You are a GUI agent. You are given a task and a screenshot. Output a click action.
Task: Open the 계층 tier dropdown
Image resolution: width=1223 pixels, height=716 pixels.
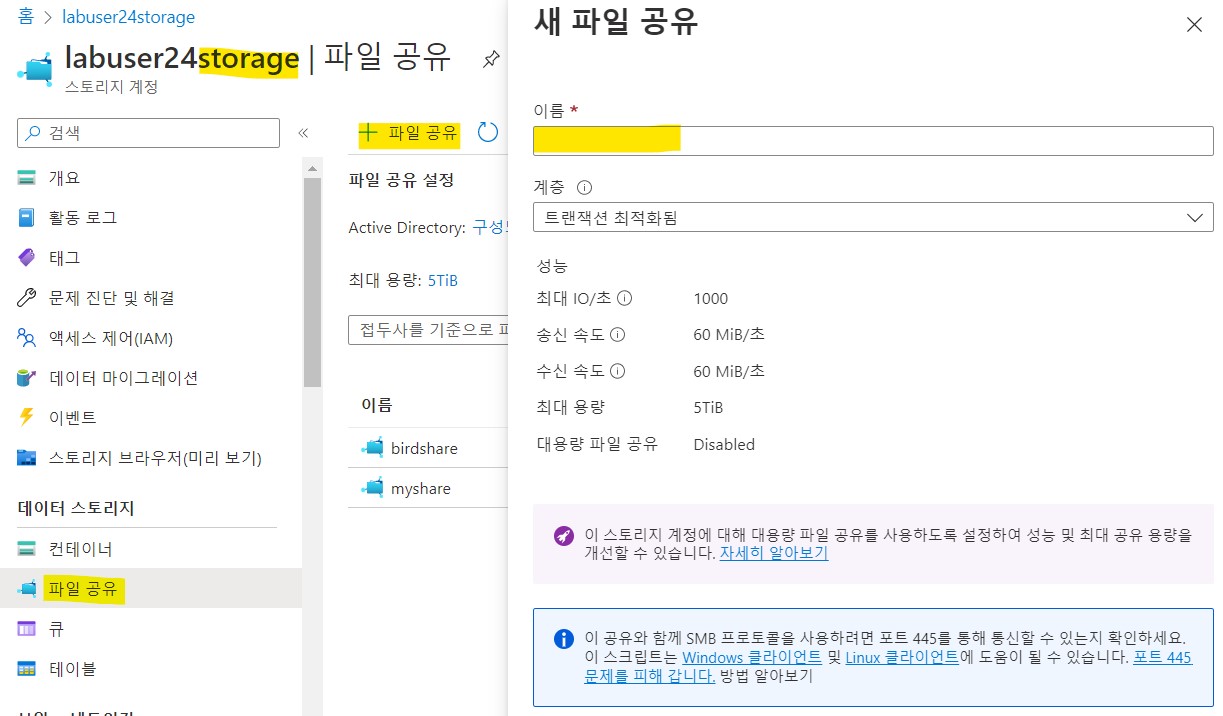[x=873, y=217]
